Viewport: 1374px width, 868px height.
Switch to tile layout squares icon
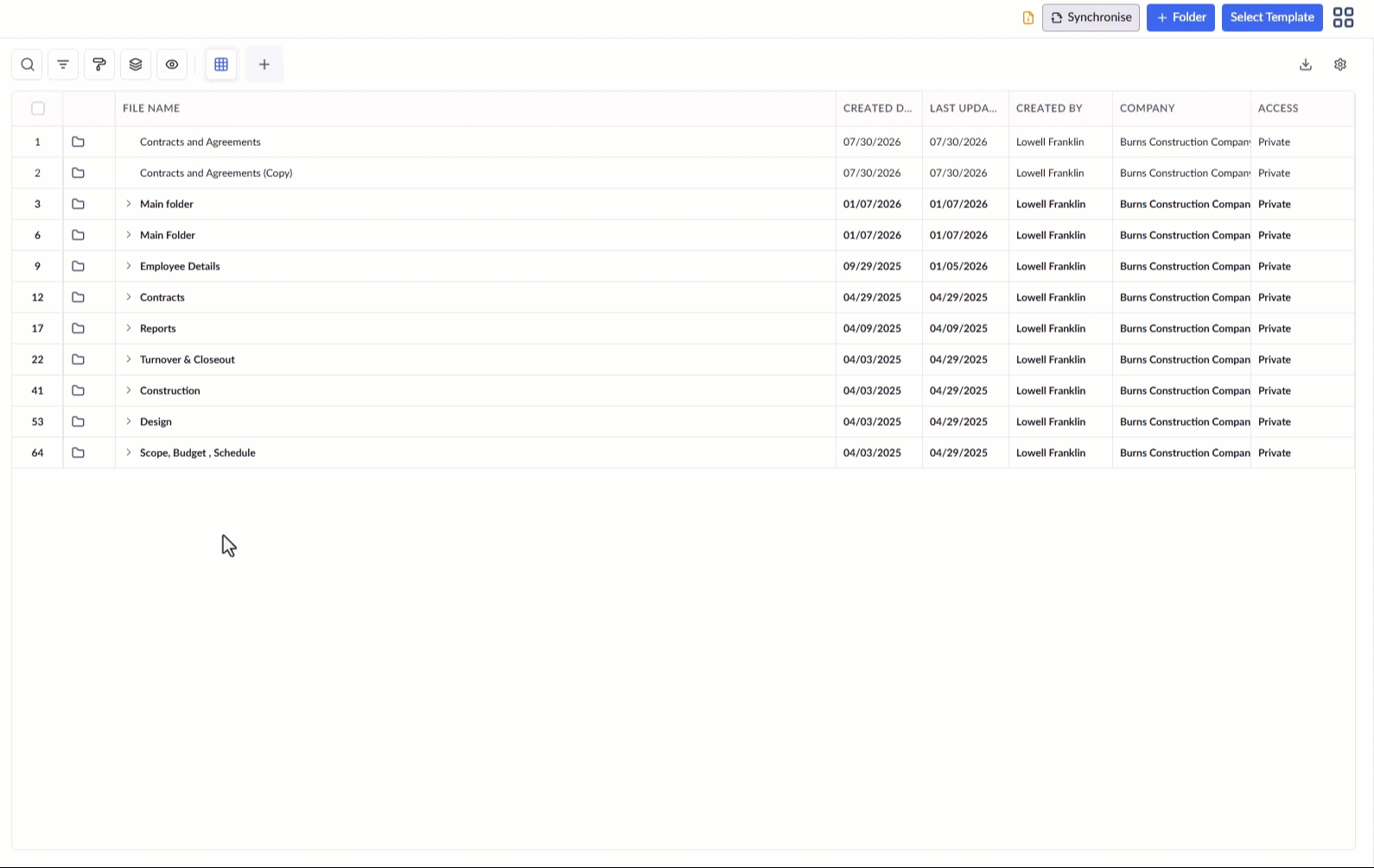[1344, 17]
